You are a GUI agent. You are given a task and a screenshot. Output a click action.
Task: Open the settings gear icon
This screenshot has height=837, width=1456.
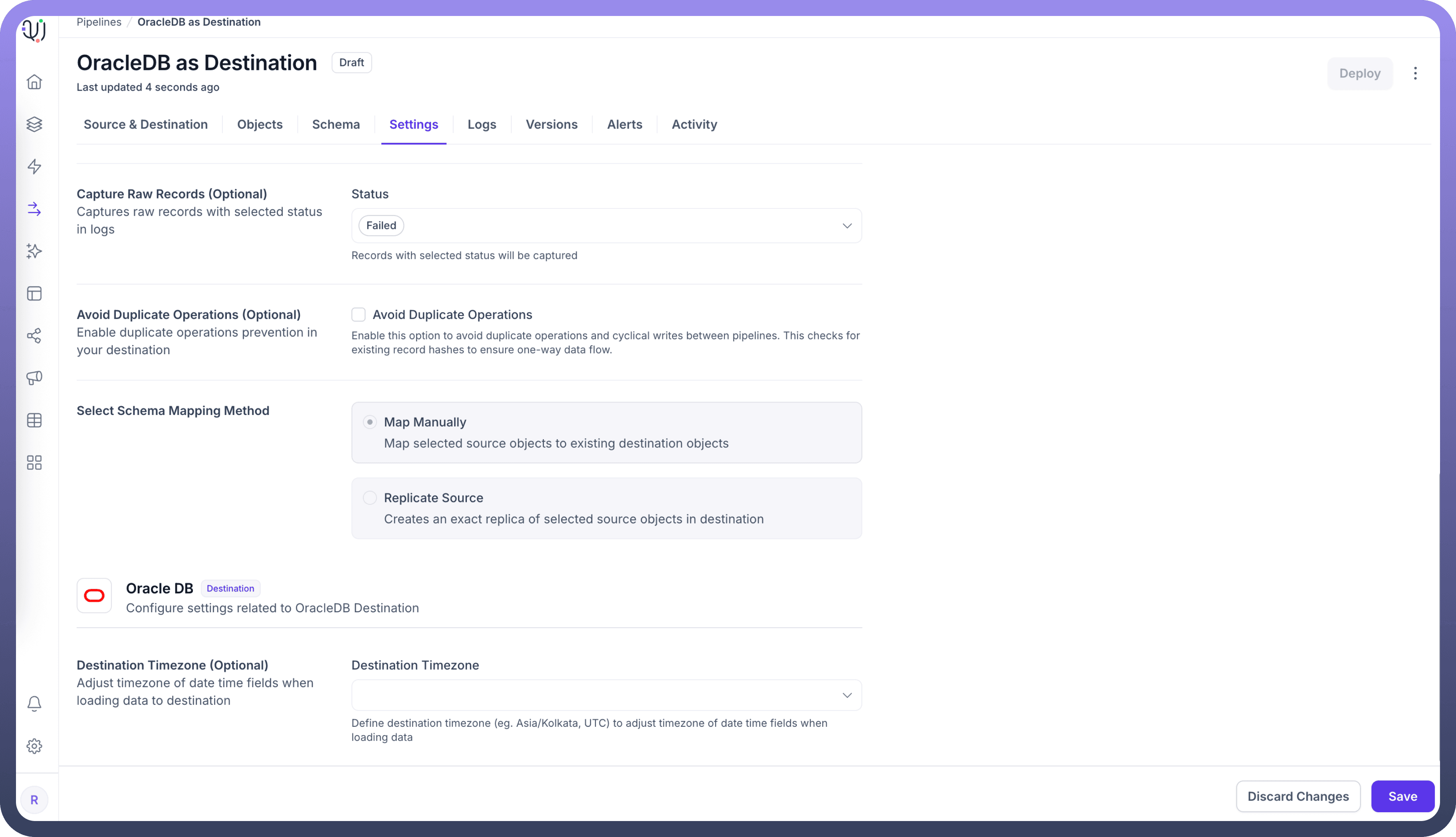34,746
